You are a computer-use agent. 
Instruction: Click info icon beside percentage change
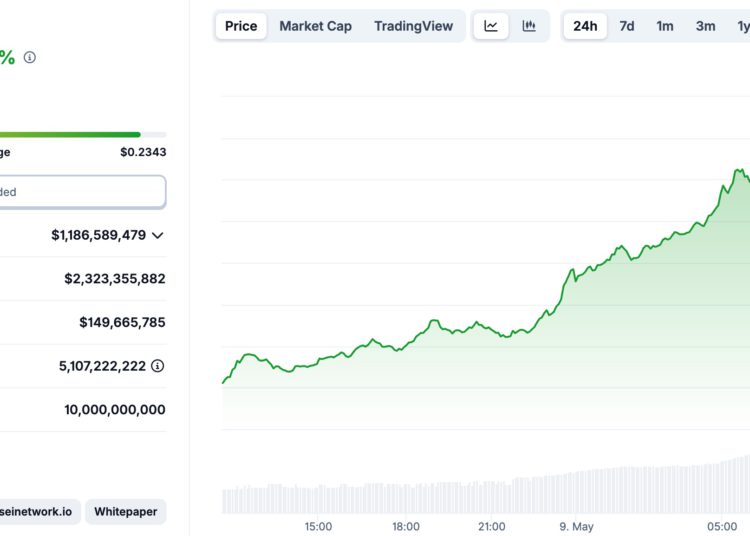pos(30,57)
